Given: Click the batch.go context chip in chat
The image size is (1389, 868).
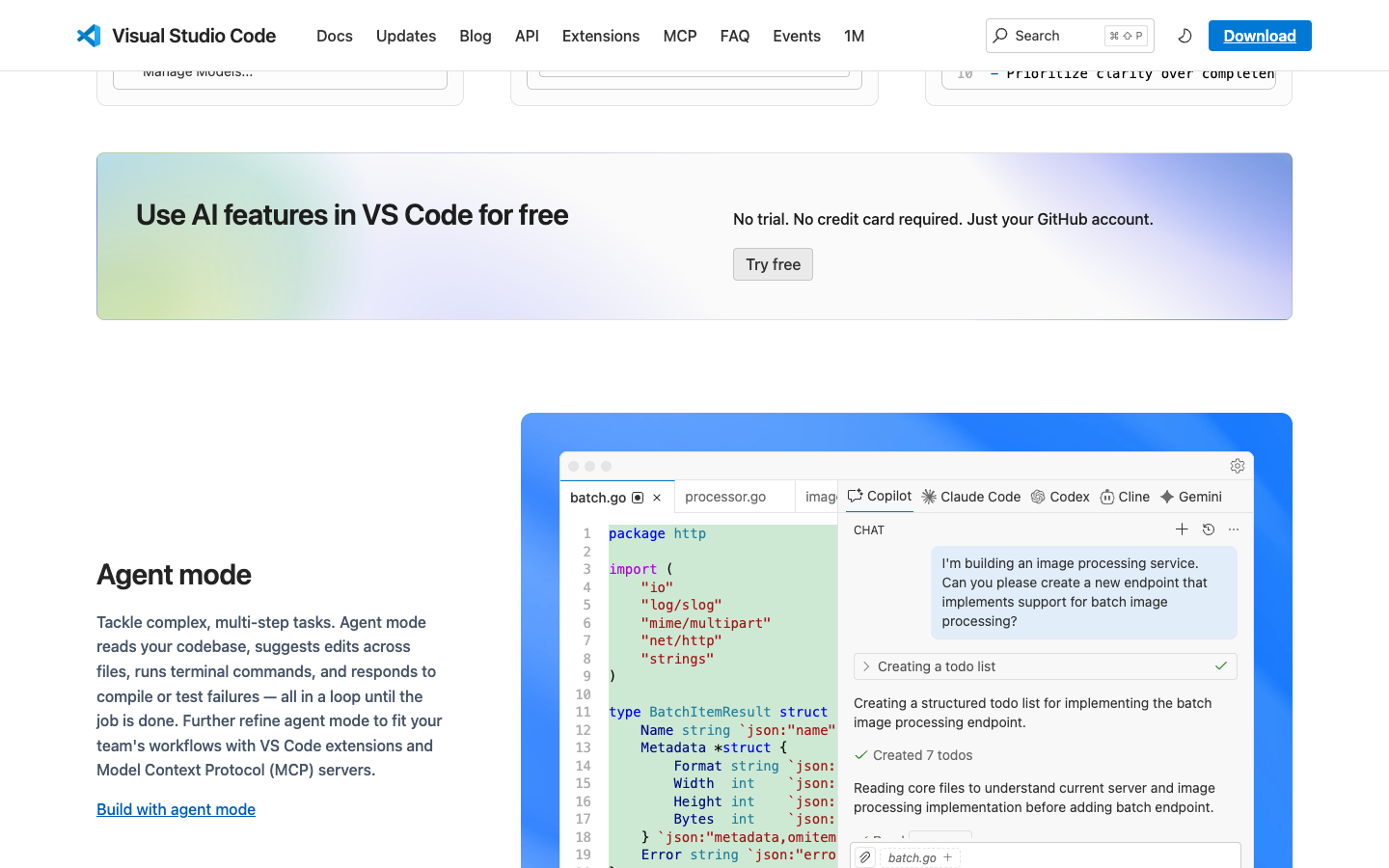Looking at the screenshot, I should click(x=918, y=857).
